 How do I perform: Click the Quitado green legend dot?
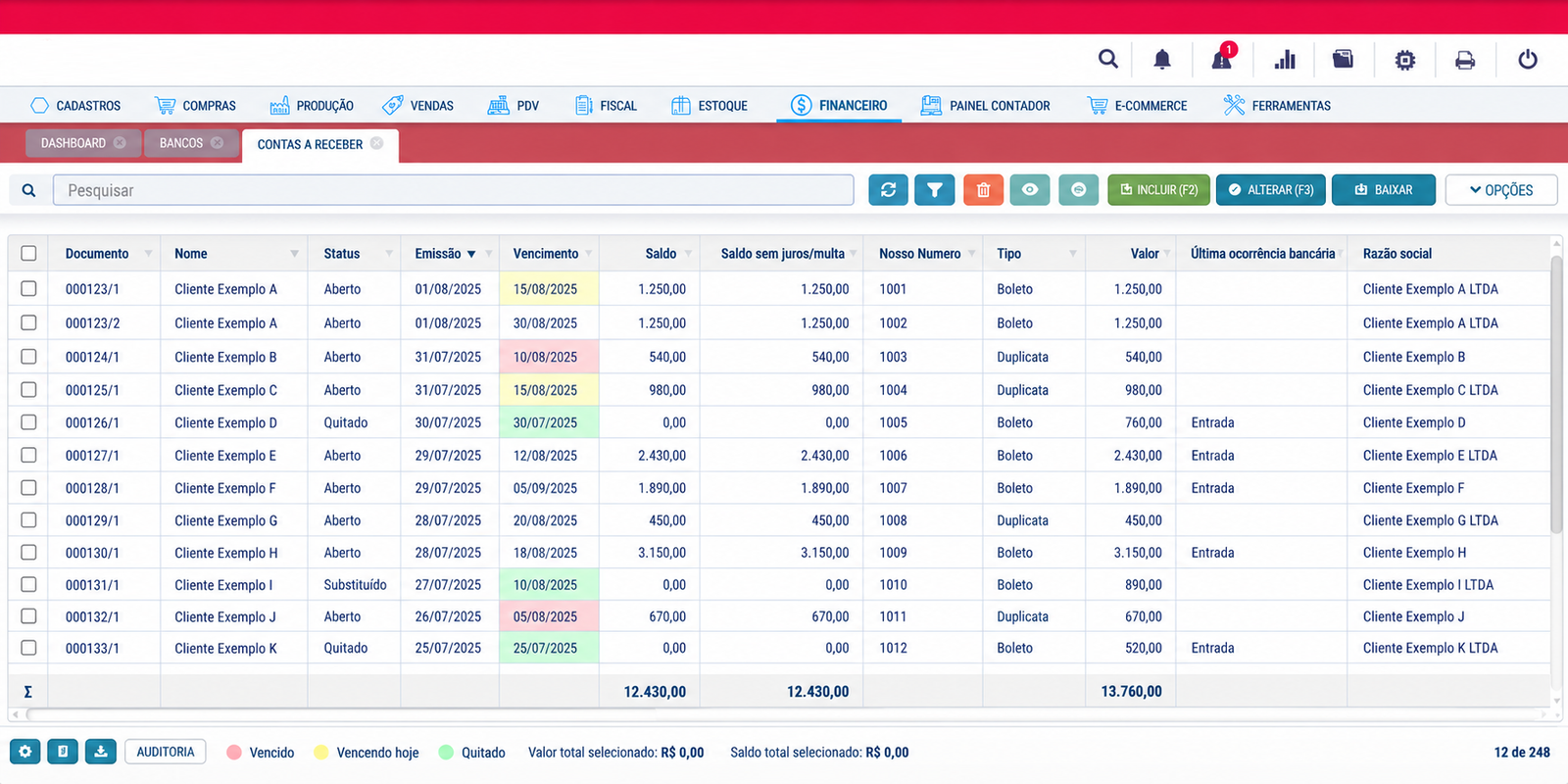446,753
